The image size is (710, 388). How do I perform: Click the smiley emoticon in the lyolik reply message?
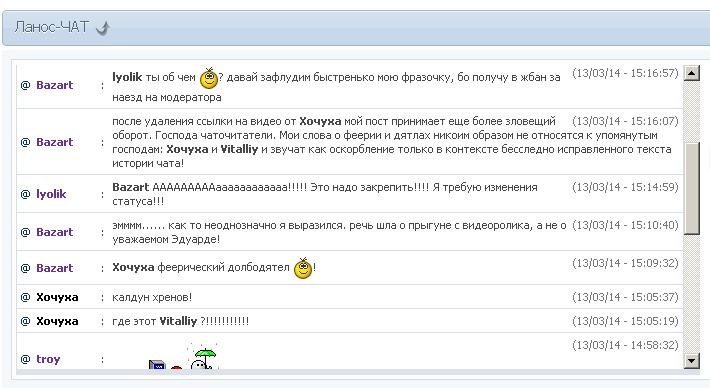coord(209,78)
